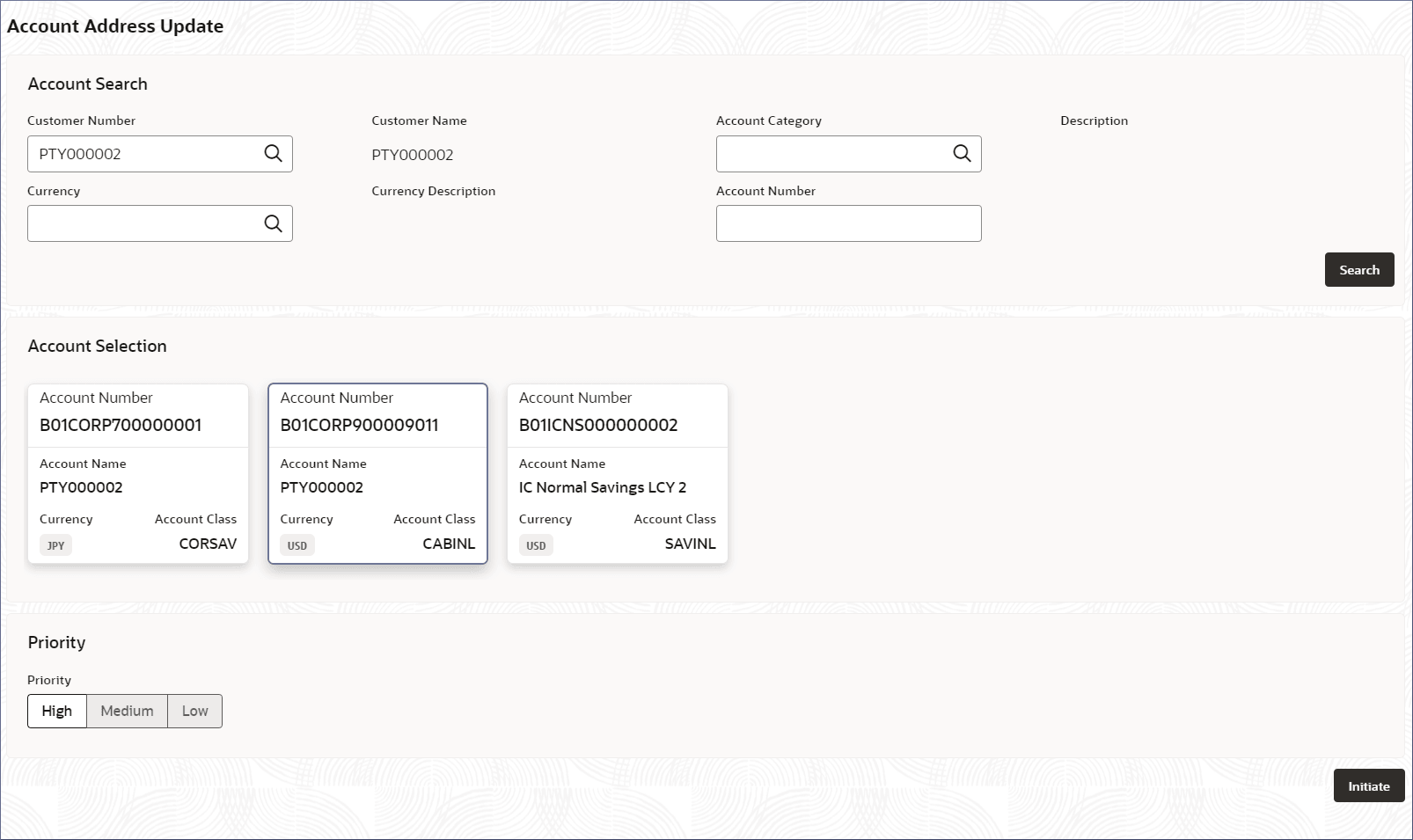Click the Account Address Update page title
1413x840 pixels.
[x=115, y=26]
